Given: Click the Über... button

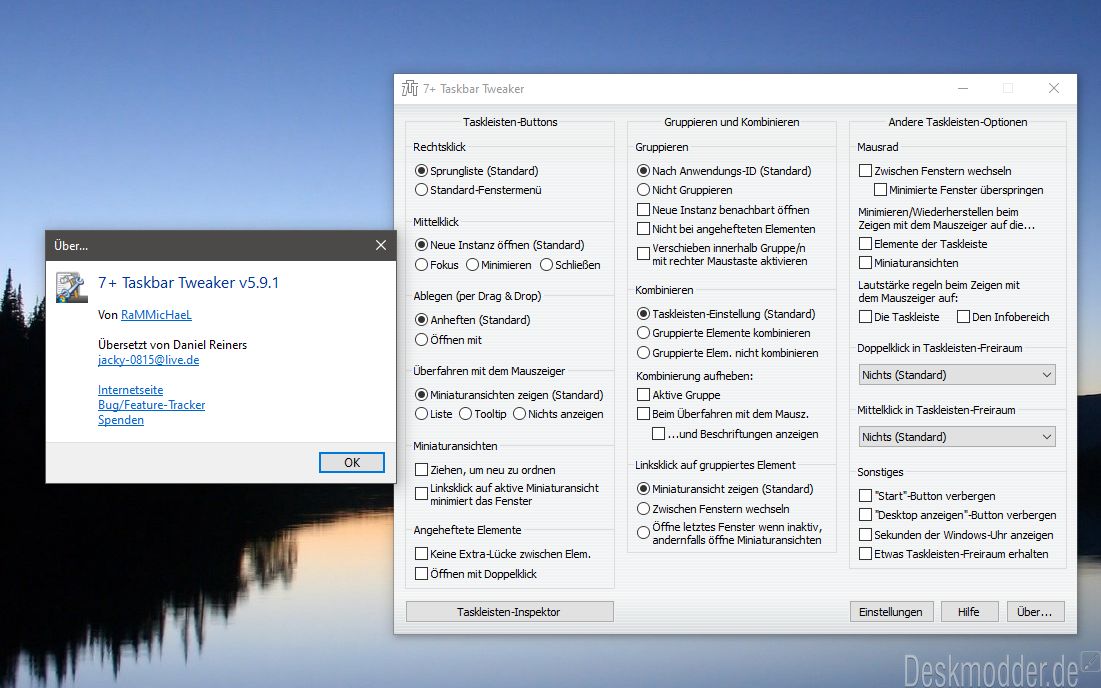Looking at the screenshot, I should pyautogui.click(x=1035, y=611).
